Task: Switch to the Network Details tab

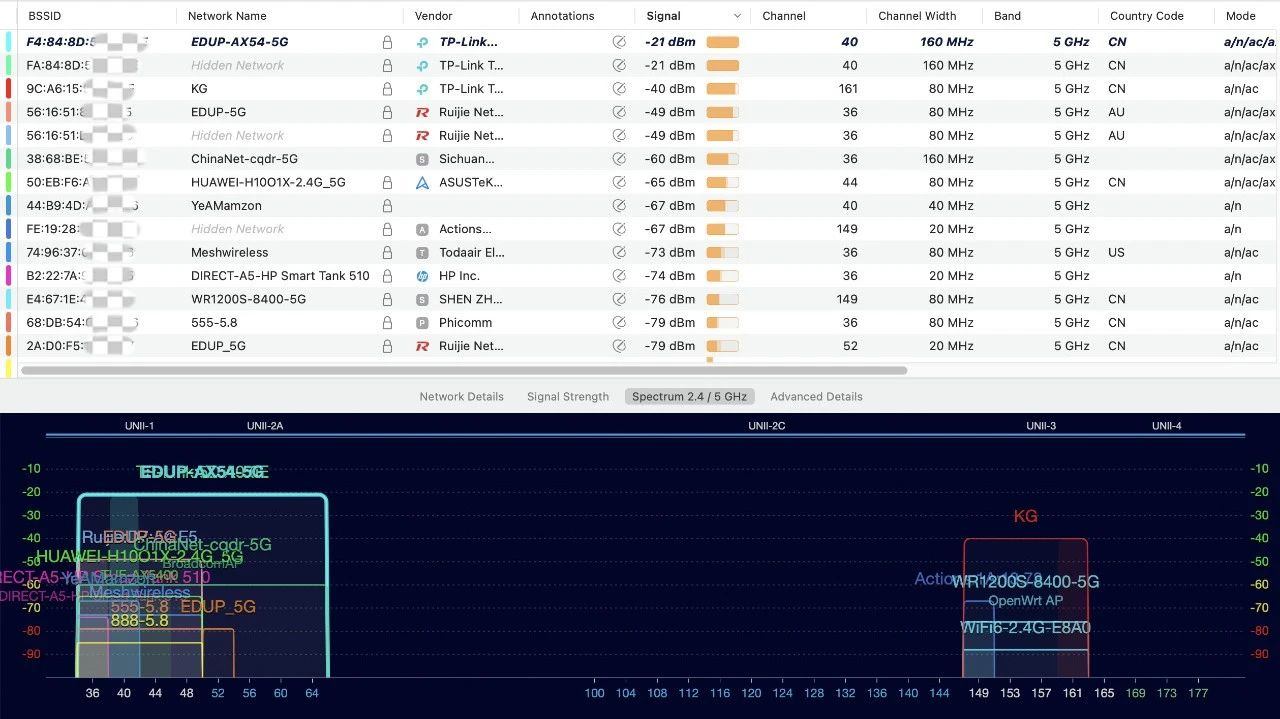Action: (x=461, y=397)
